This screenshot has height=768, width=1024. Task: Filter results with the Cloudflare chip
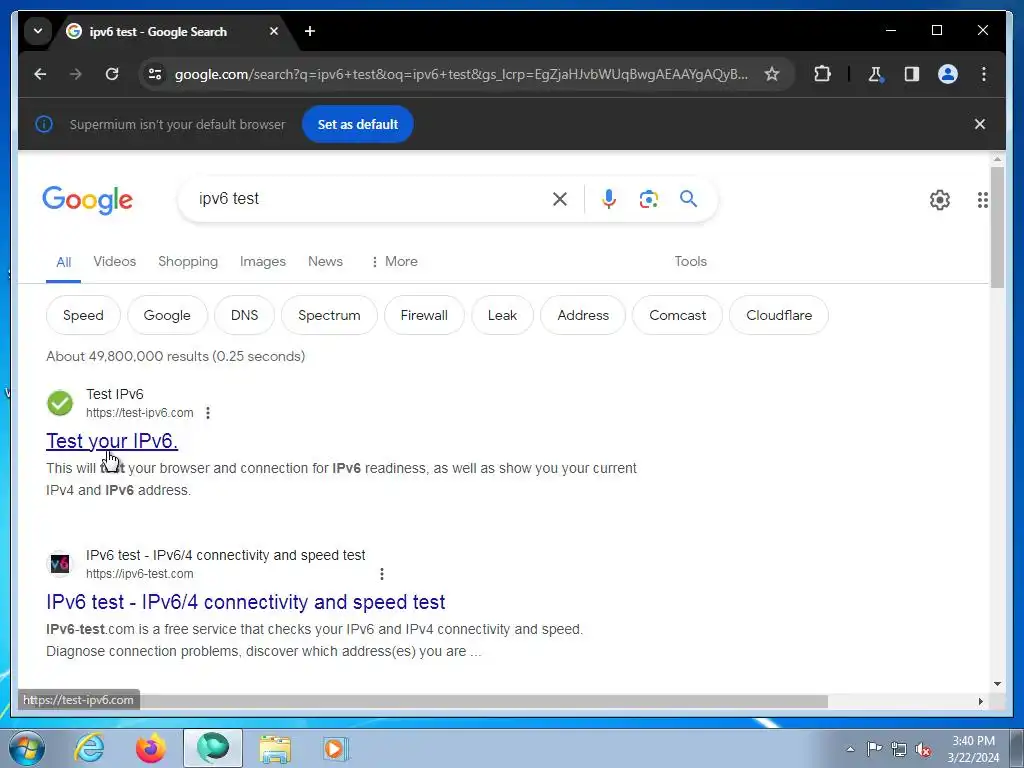click(x=779, y=315)
